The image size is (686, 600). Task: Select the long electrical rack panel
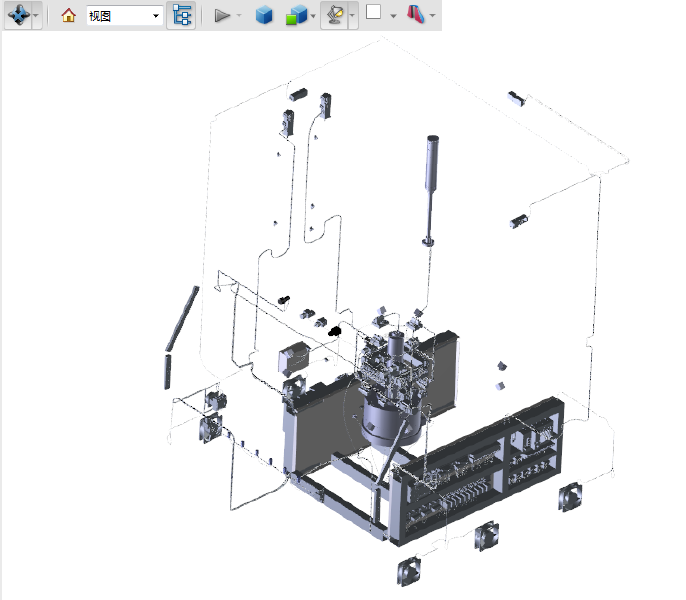tap(478, 474)
